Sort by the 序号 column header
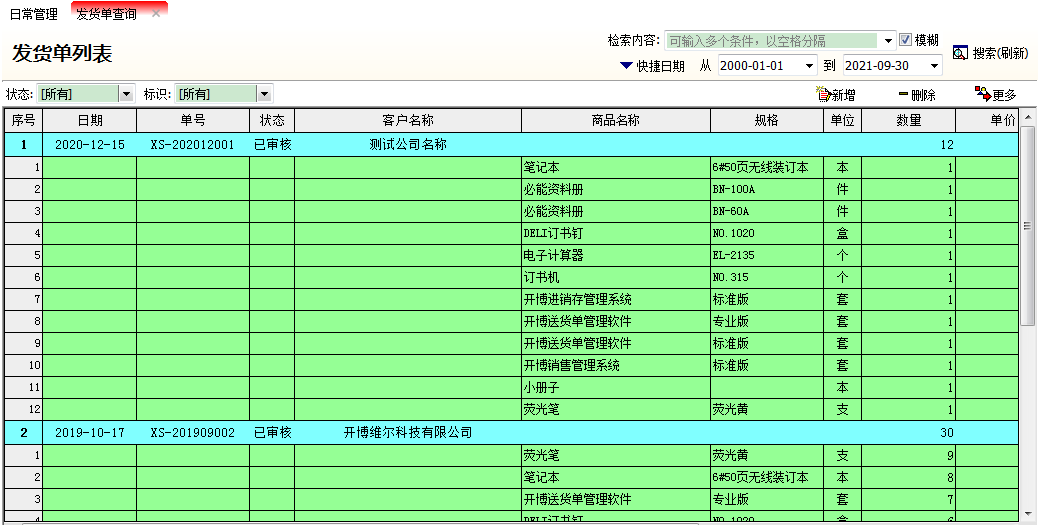The height and width of the screenshot is (525, 1040). 24,120
